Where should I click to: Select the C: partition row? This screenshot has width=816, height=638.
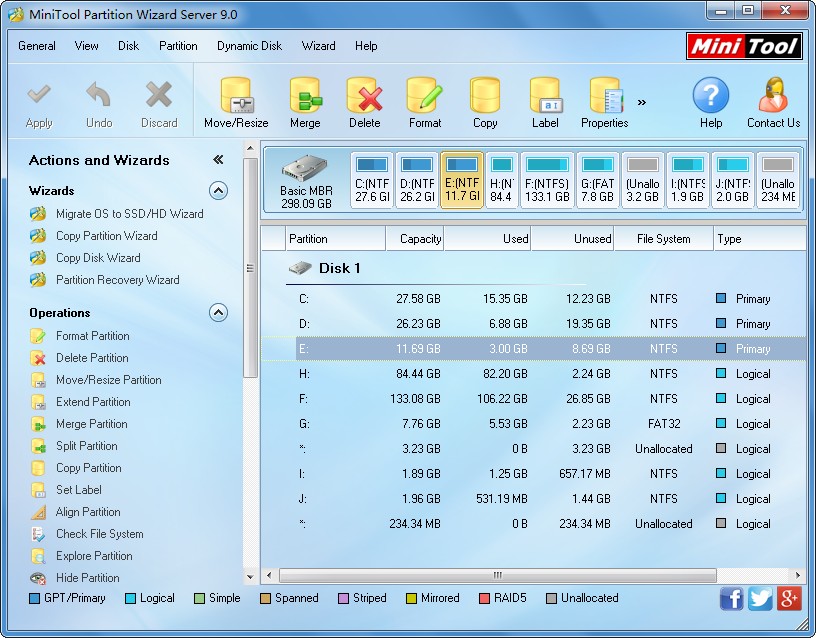tap(533, 299)
